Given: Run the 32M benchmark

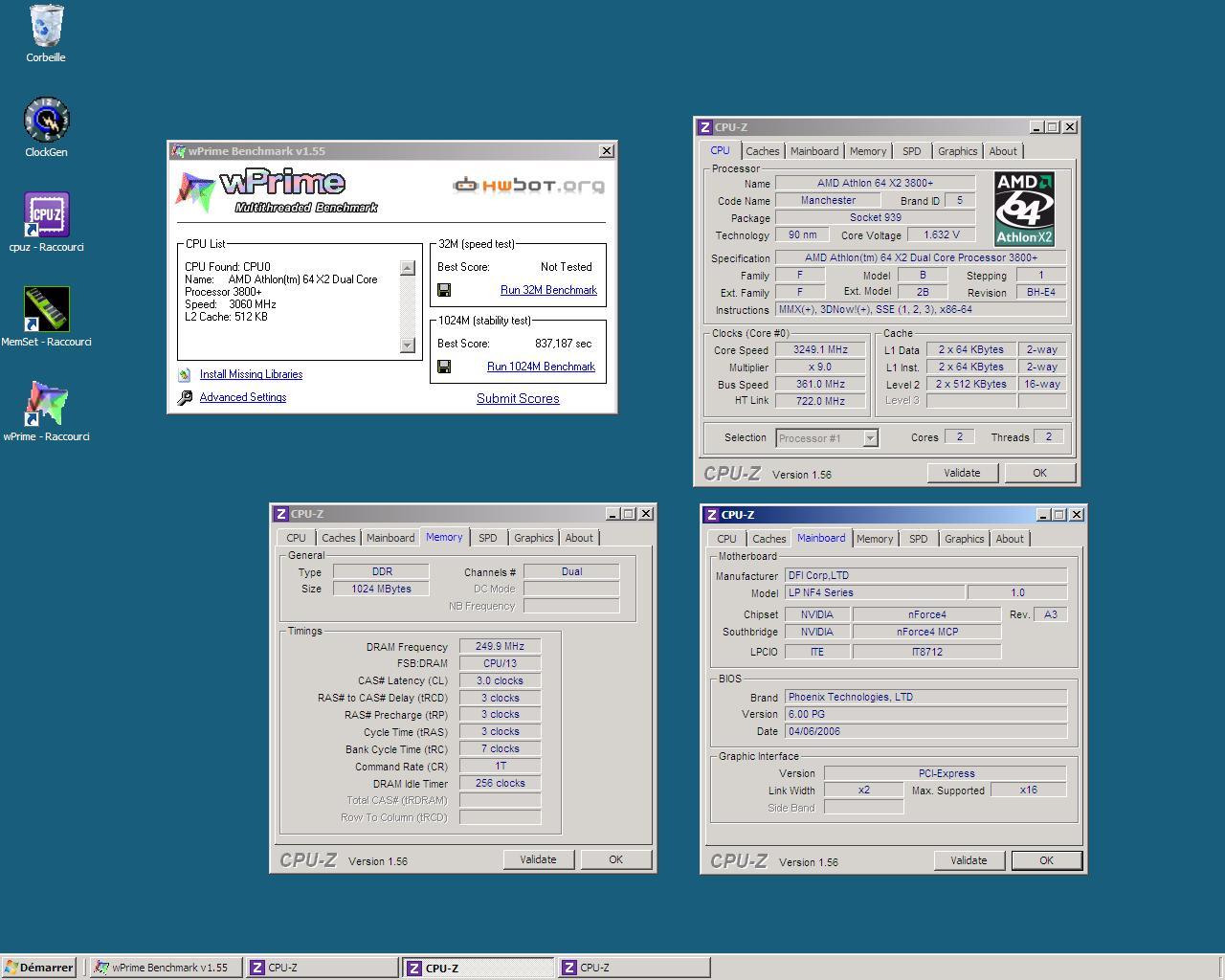Looking at the screenshot, I should coord(548,290).
